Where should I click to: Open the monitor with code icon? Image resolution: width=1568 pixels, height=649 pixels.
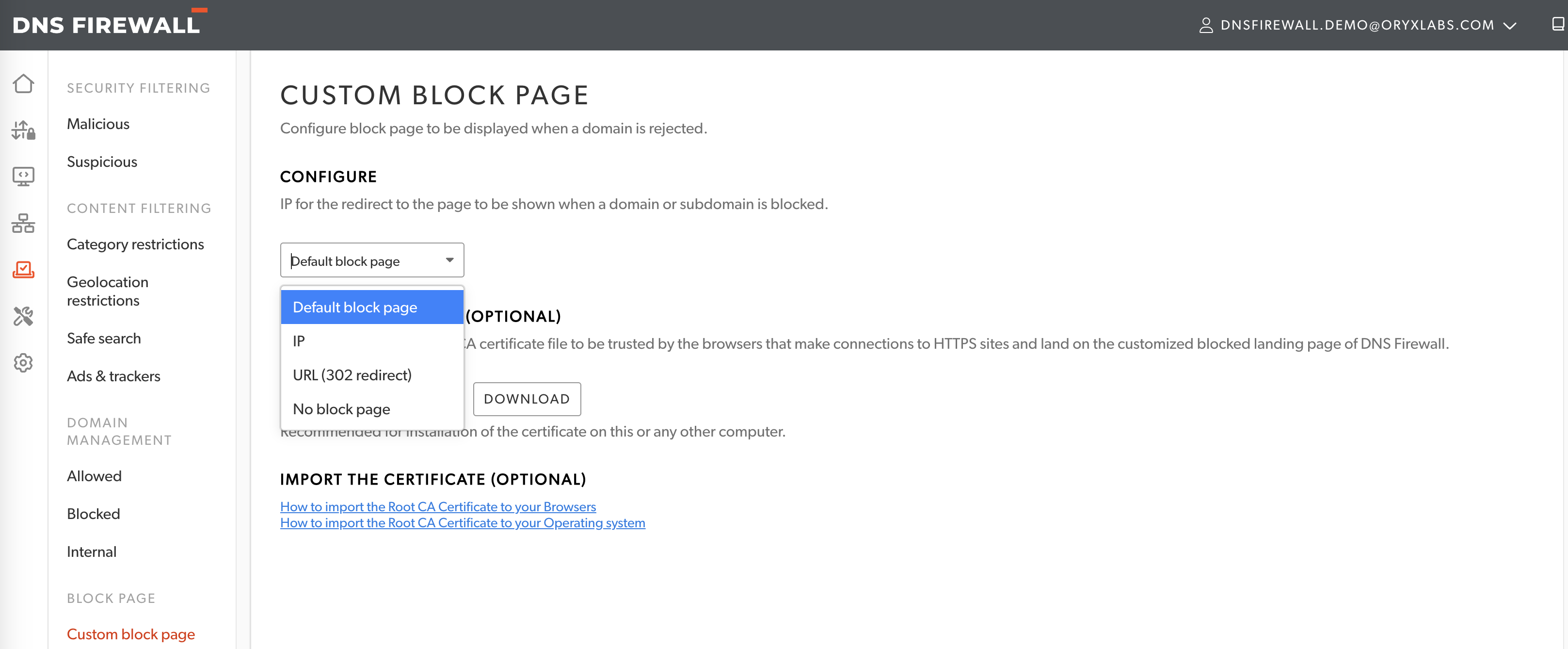click(x=23, y=176)
